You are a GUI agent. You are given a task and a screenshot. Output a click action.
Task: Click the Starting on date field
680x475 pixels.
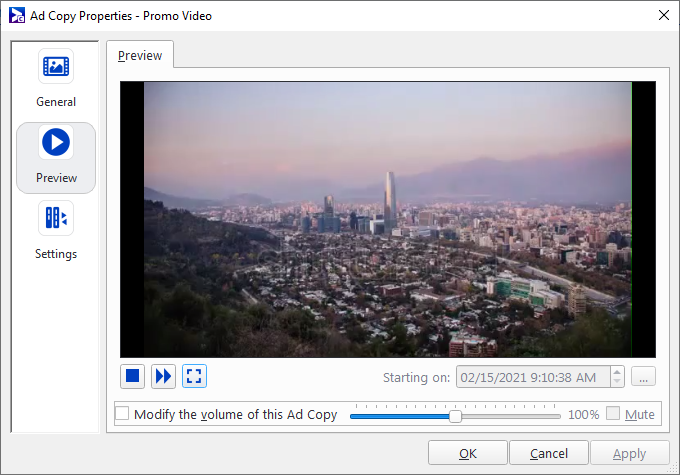click(x=533, y=377)
